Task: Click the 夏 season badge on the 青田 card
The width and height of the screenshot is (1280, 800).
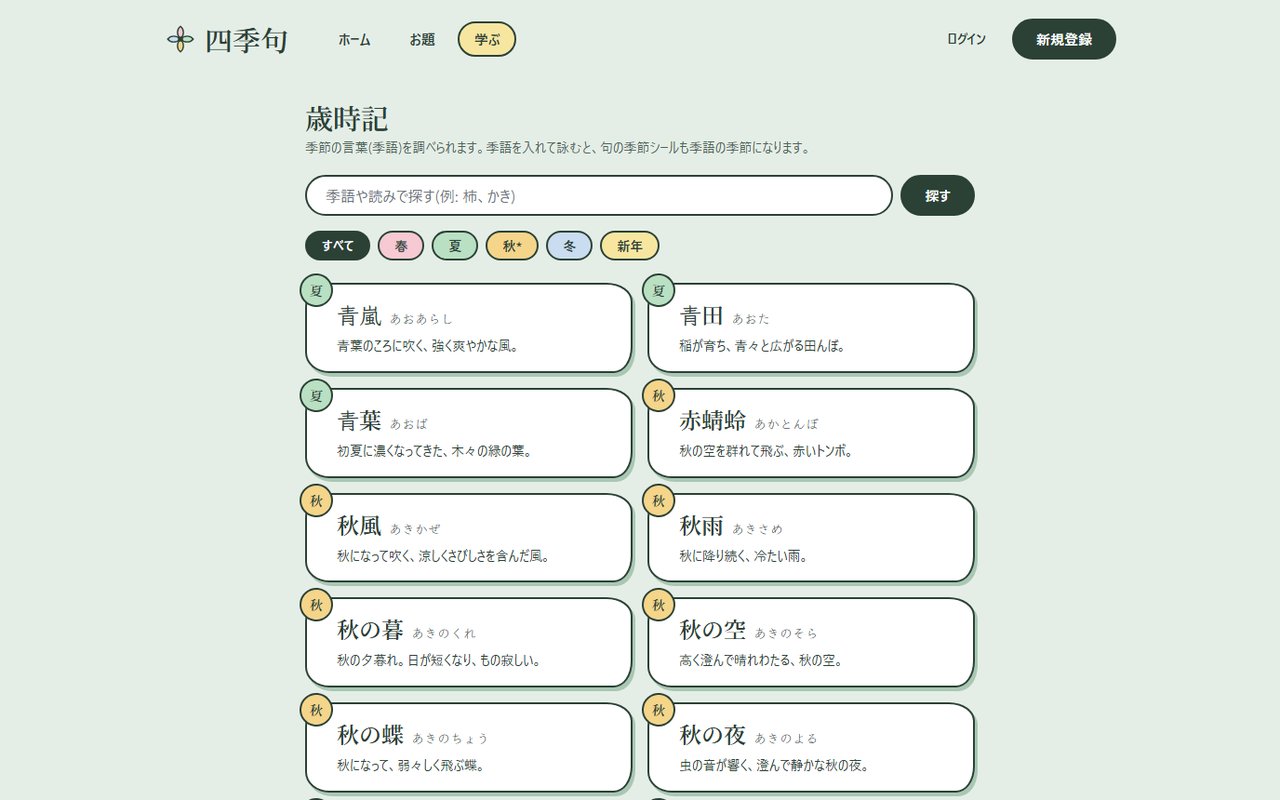Action: point(659,291)
